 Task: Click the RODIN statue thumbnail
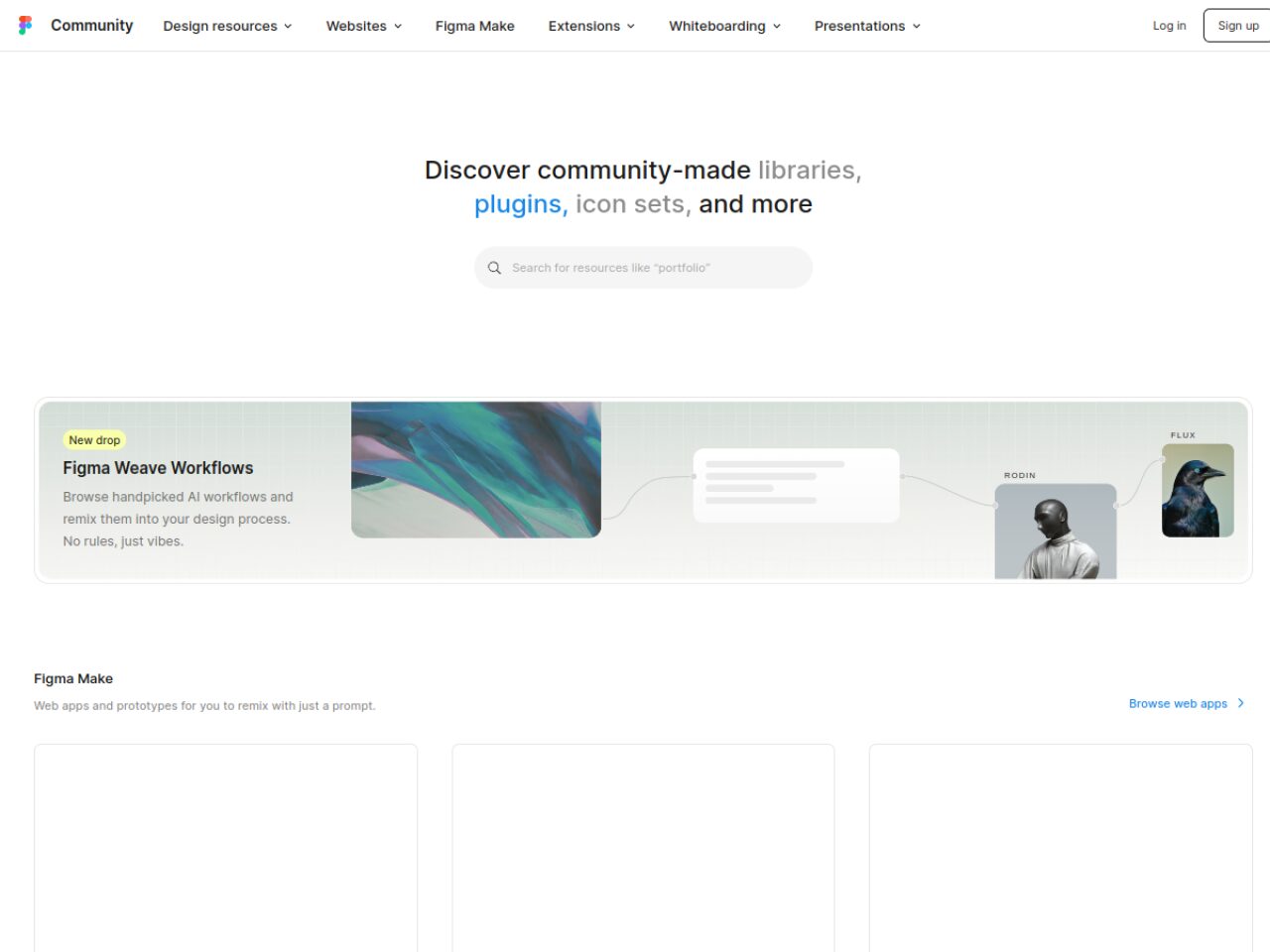point(1056,532)
